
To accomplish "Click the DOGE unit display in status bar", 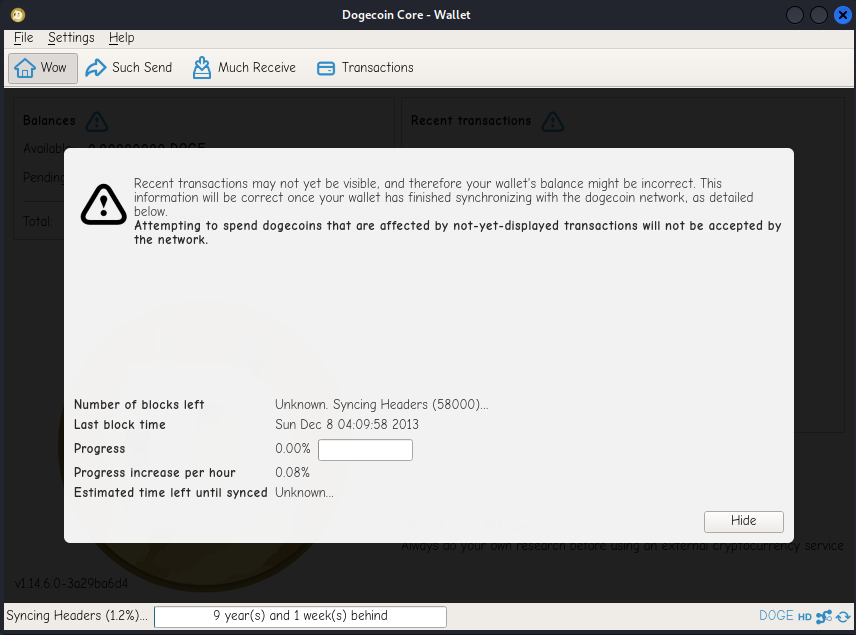I will [x=776, y=616].
